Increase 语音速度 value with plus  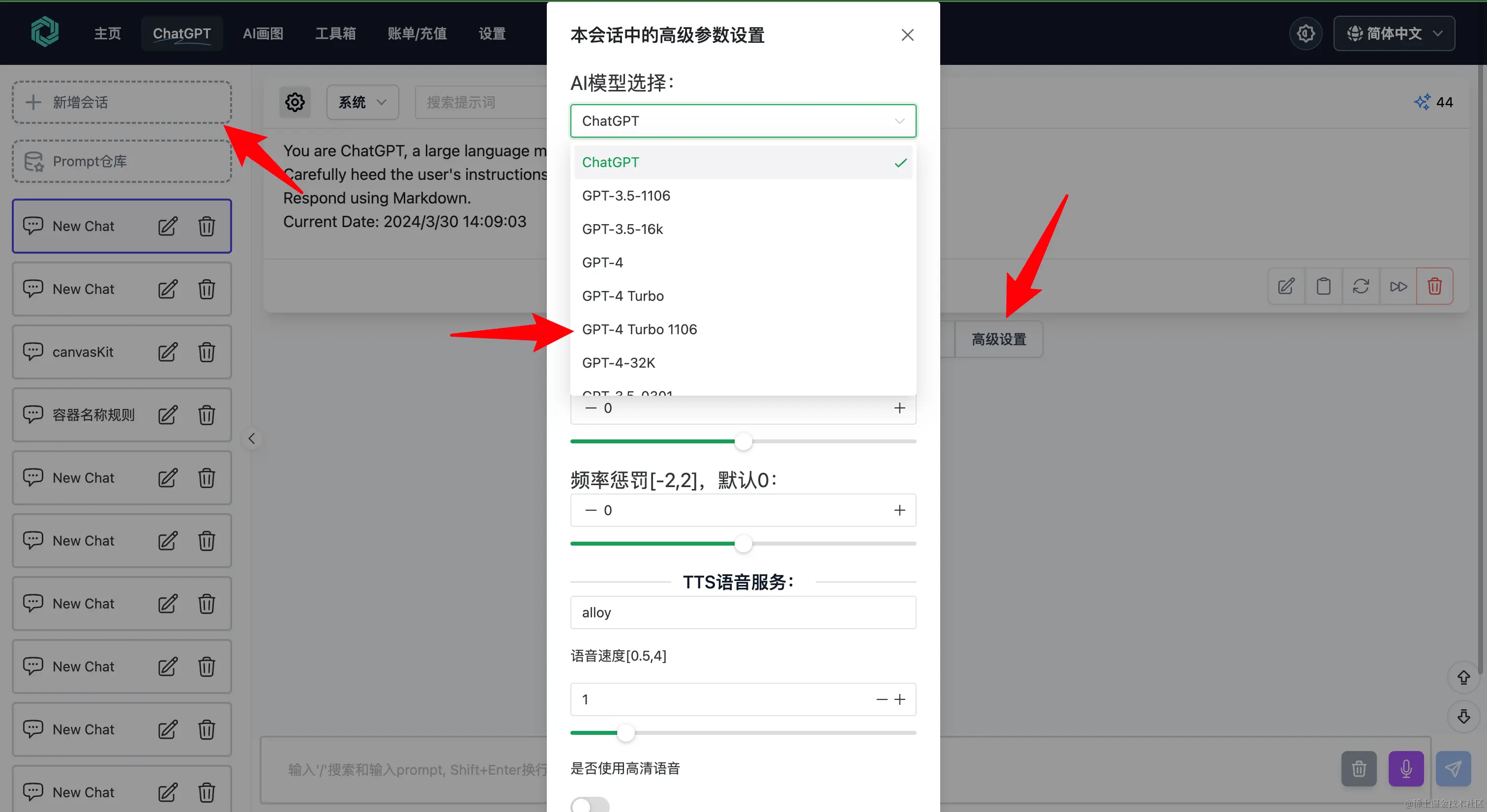[x=899, y=699]
